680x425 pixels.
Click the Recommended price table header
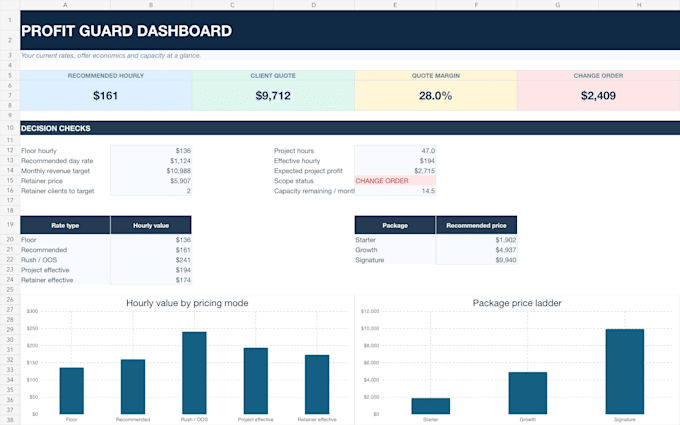tap(476, 226)
